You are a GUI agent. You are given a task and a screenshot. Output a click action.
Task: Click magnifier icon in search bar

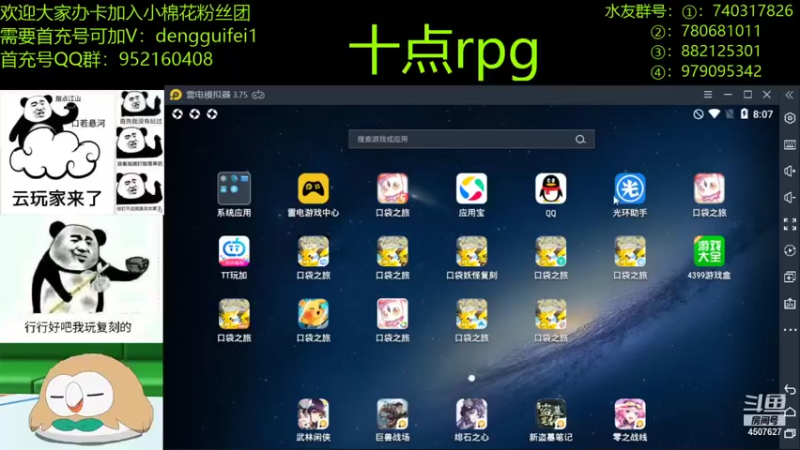[x=580, y=139]
